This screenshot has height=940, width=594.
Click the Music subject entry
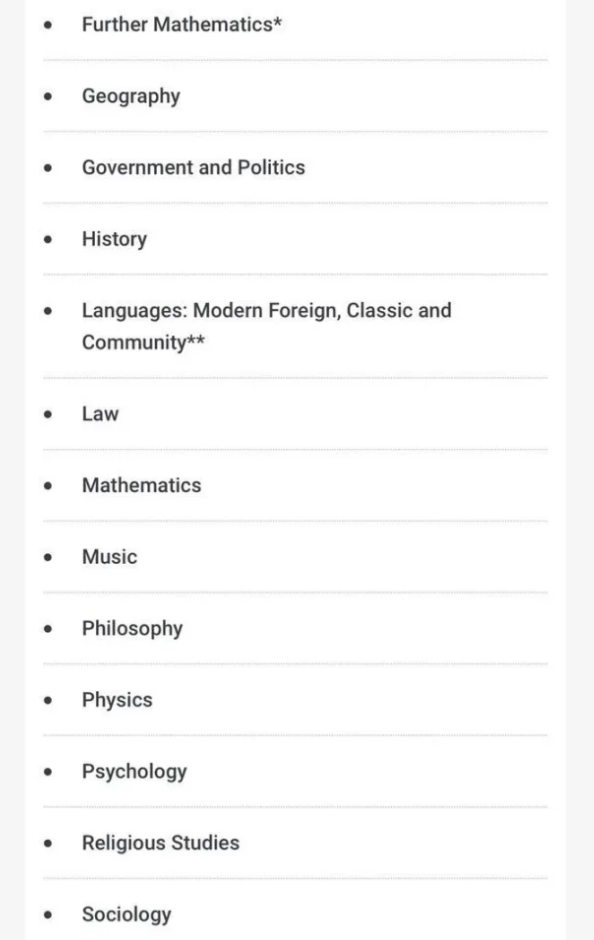click(x=110, y=557)
